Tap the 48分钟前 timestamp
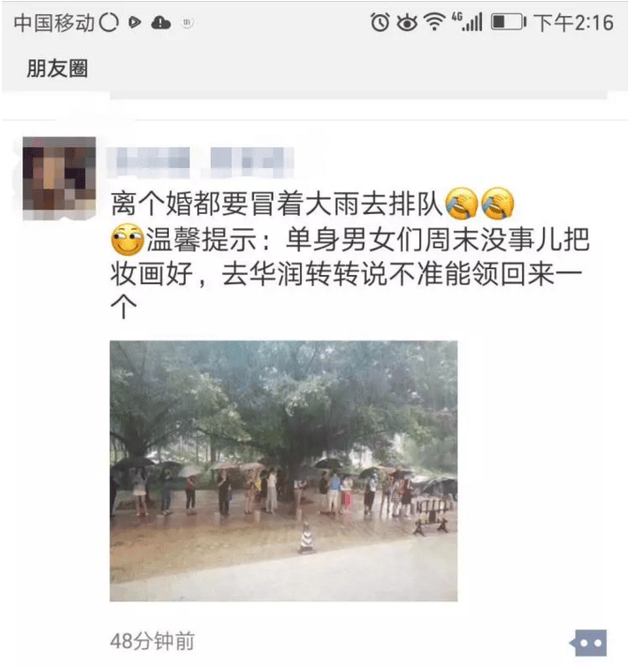 (152, 641)
